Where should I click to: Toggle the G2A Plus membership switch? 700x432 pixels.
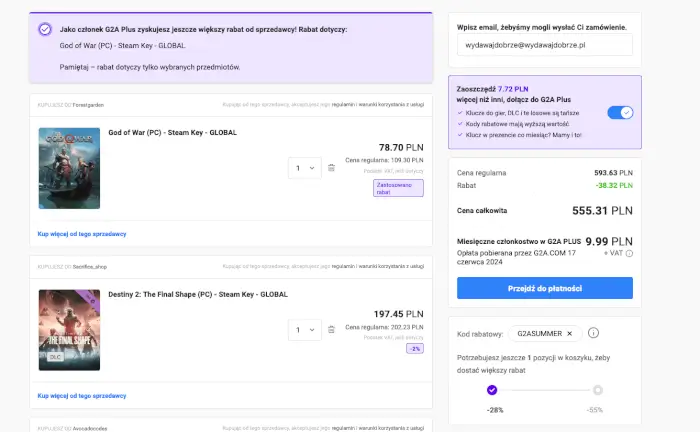click(620, 112)
